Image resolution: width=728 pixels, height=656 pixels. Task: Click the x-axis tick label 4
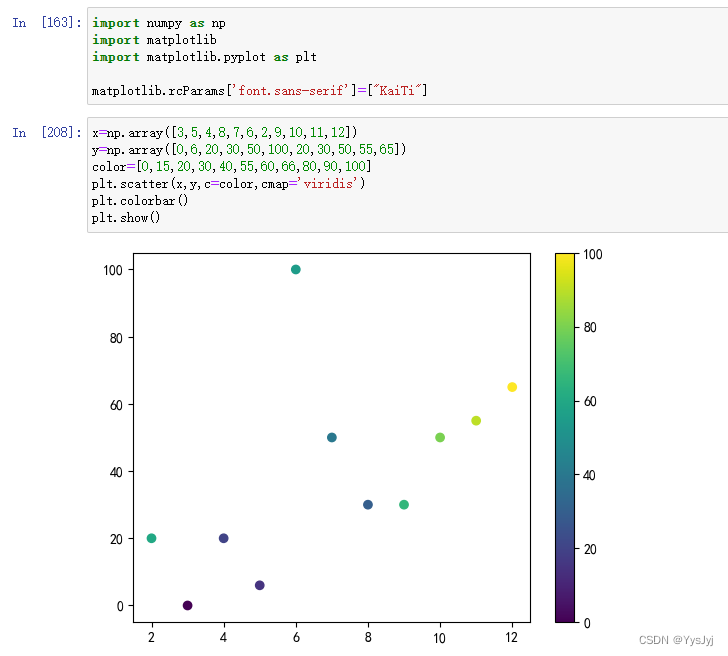pos(223,637)
